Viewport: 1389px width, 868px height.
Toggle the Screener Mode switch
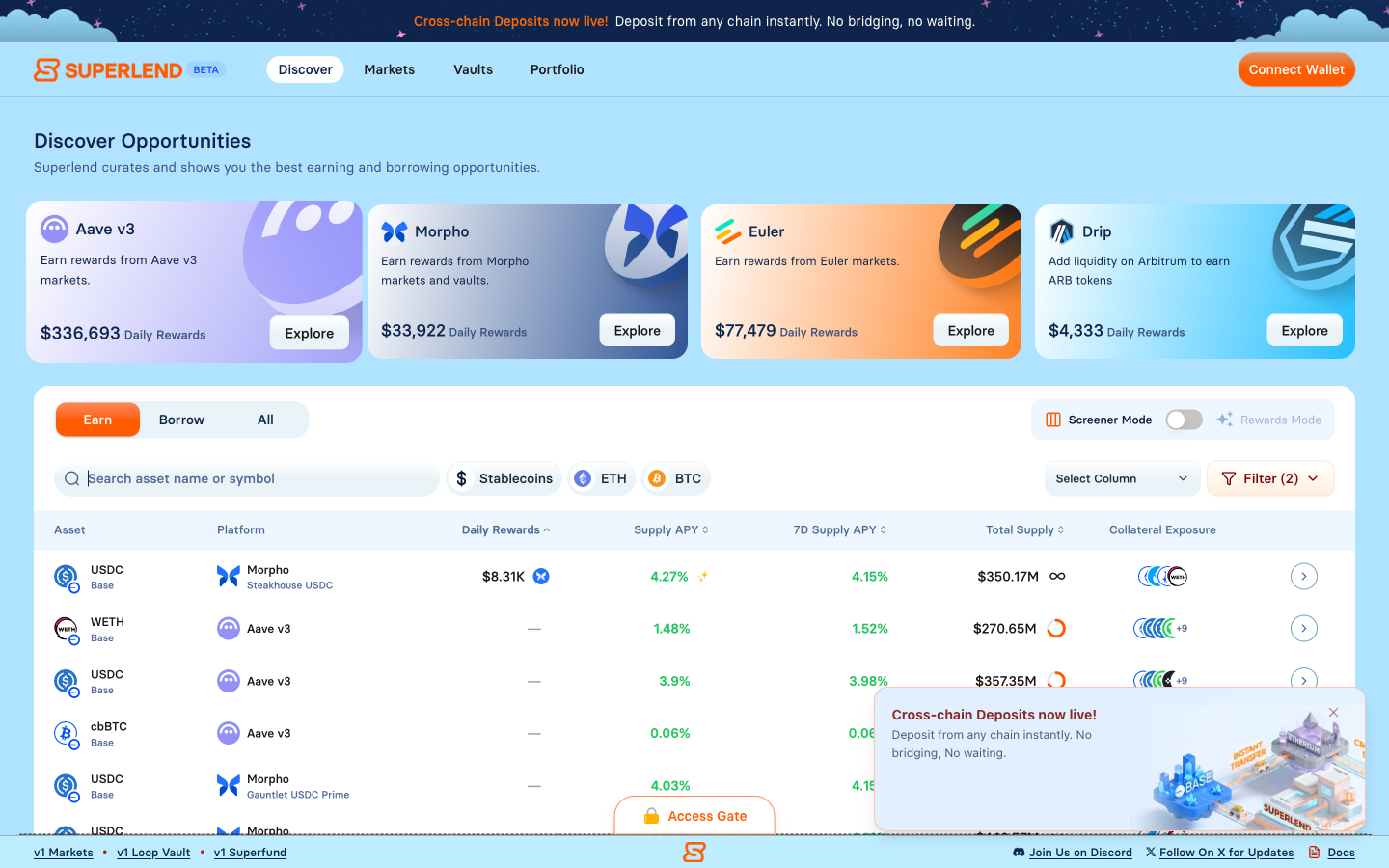(1184, 420)
